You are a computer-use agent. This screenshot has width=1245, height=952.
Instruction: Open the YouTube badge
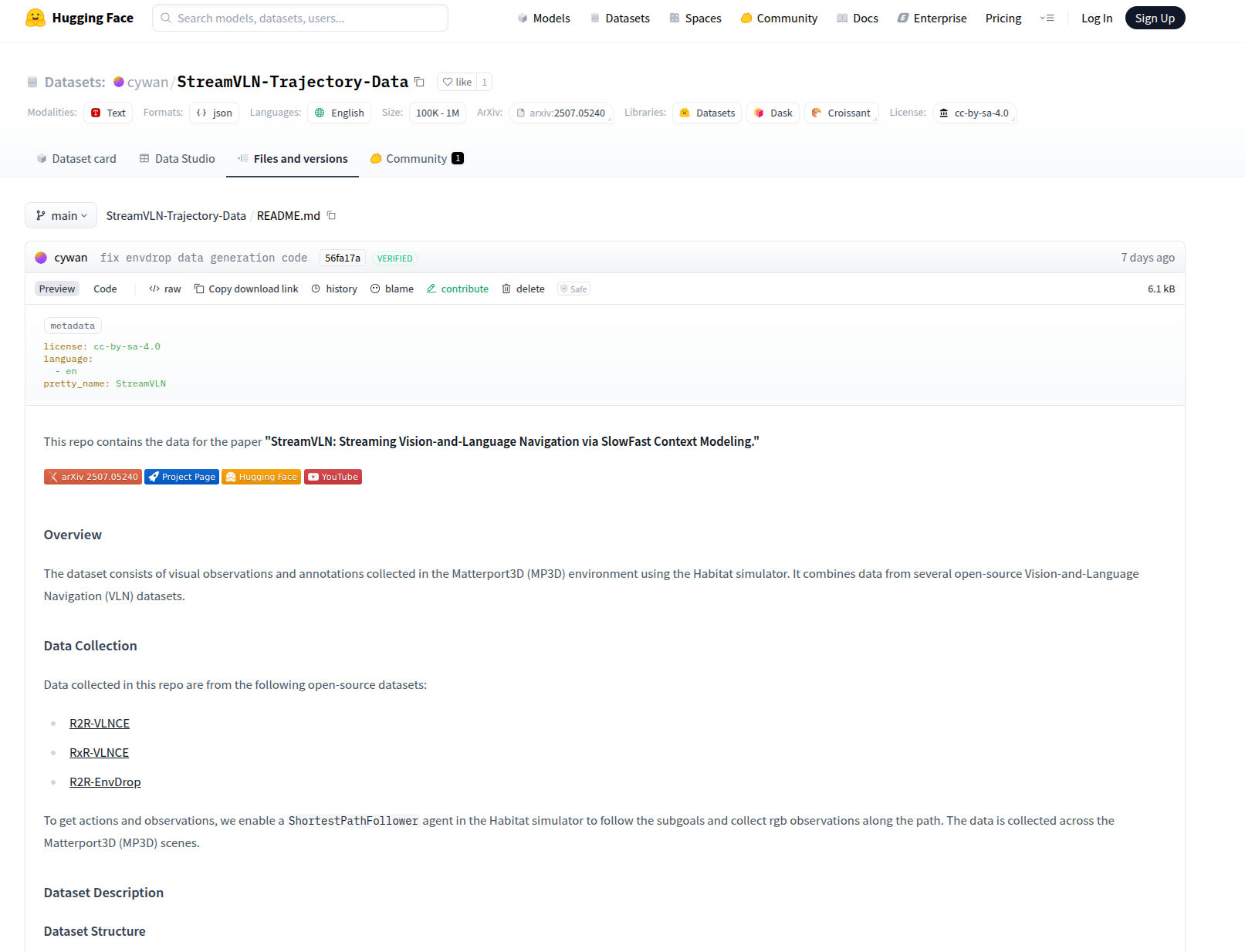333,477
